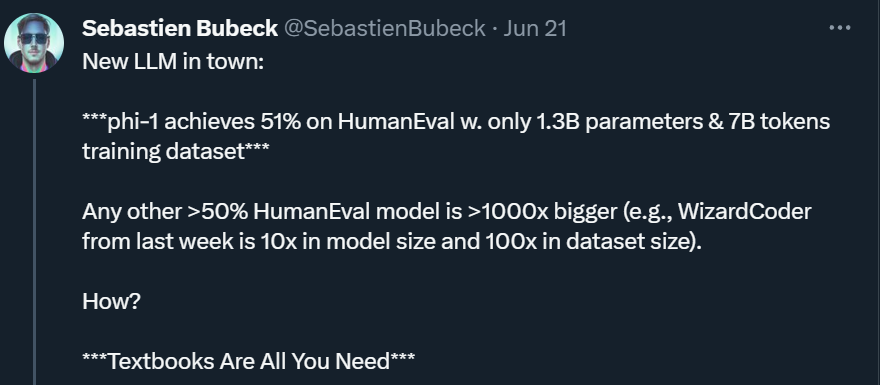The image size is (880, 385).
Task: Open the three-dot More options menu
Action: pyautogui.click(x=840, y=28)
